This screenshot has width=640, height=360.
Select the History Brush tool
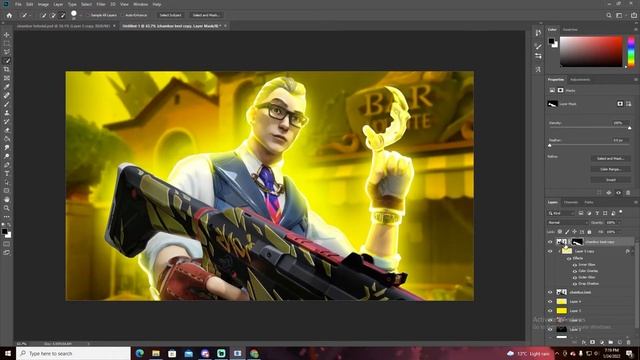(7, 121)
